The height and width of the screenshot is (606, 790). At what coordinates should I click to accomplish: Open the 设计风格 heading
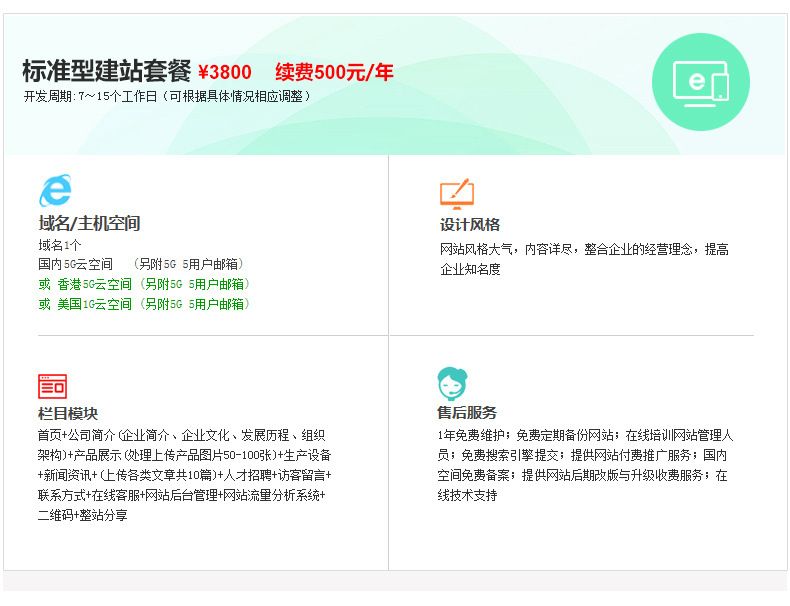[469, 225]
